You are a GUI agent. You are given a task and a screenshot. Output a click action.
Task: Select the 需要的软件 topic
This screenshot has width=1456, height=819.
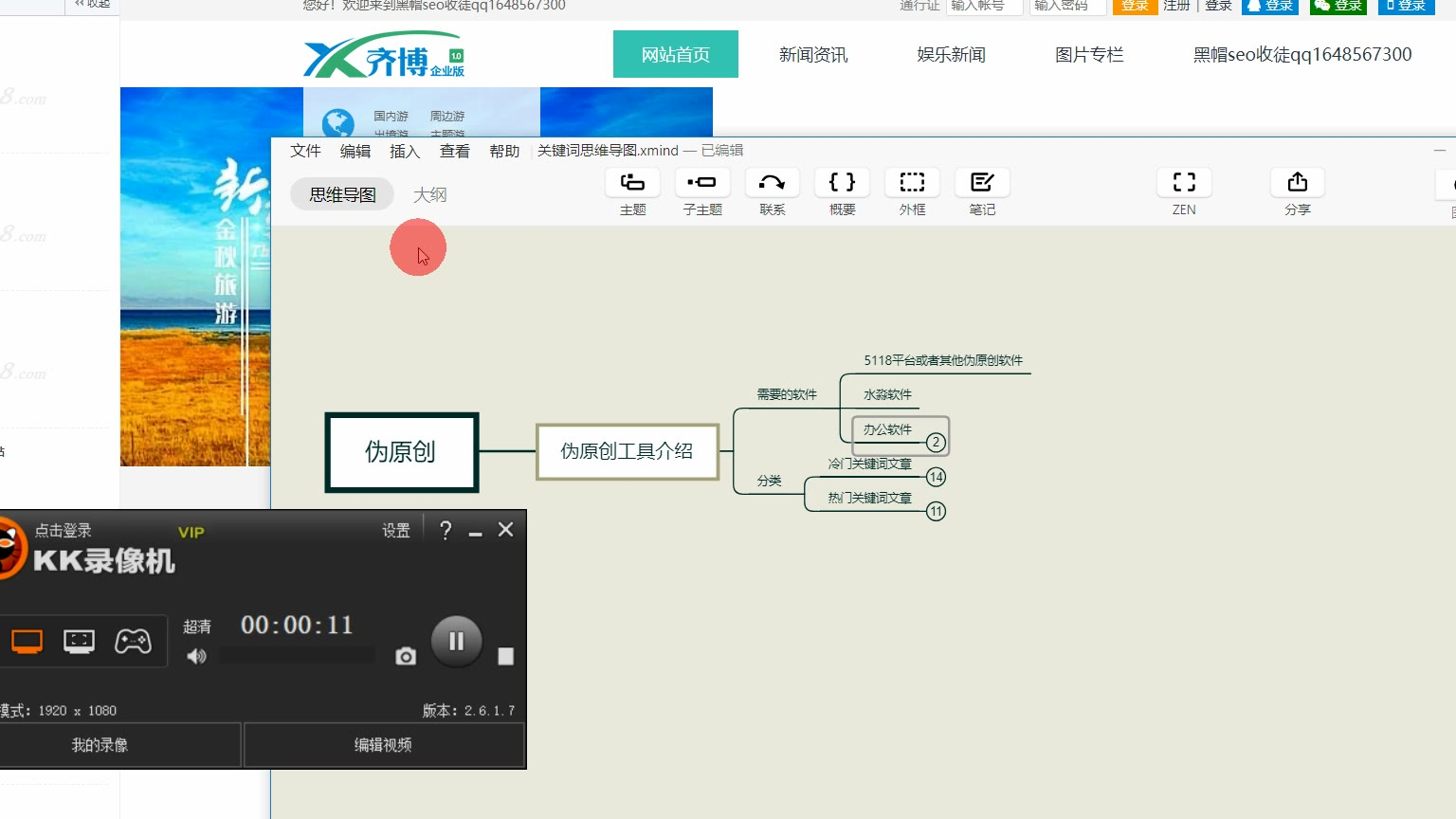(x=787, y=394)
